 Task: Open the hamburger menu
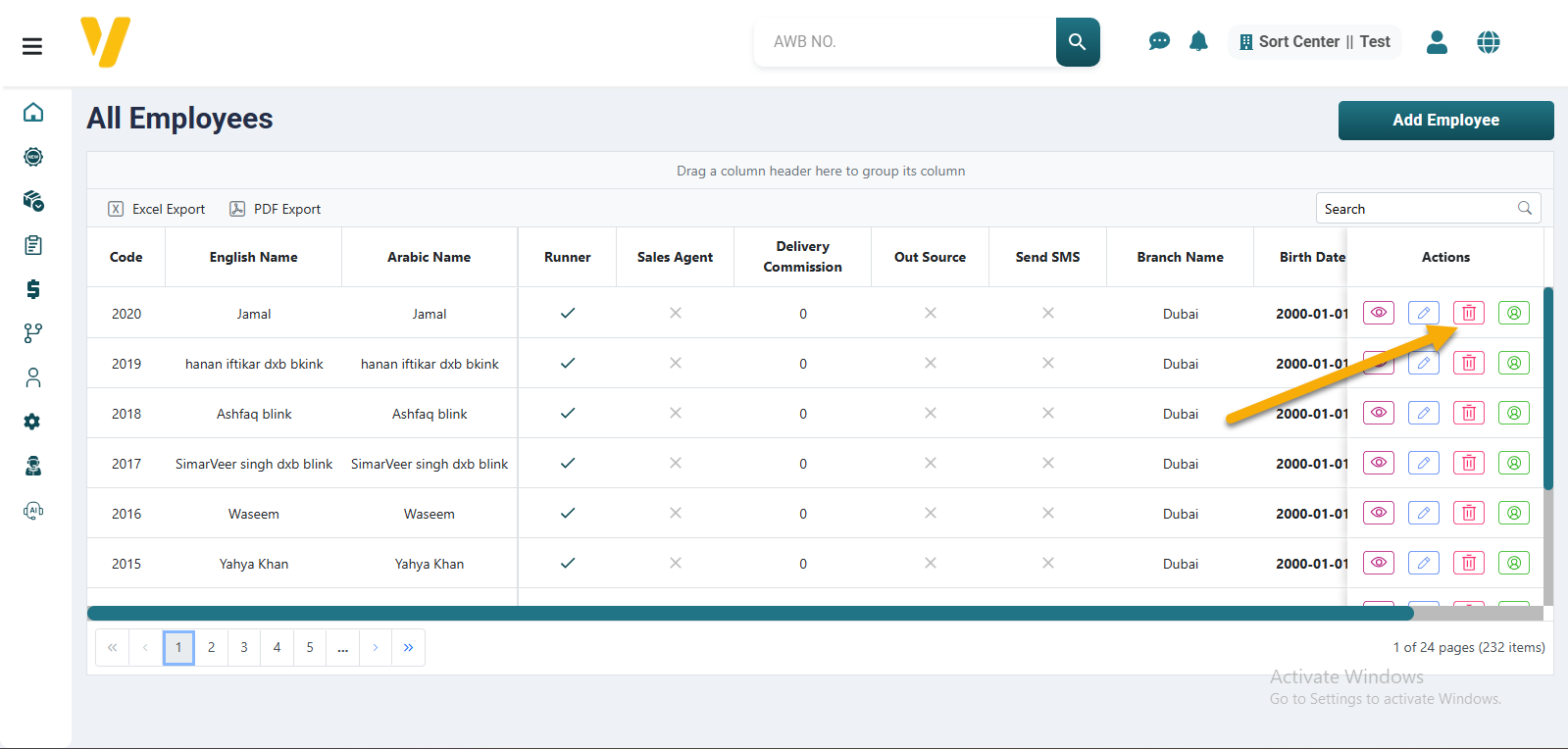[x=32, y=46]
